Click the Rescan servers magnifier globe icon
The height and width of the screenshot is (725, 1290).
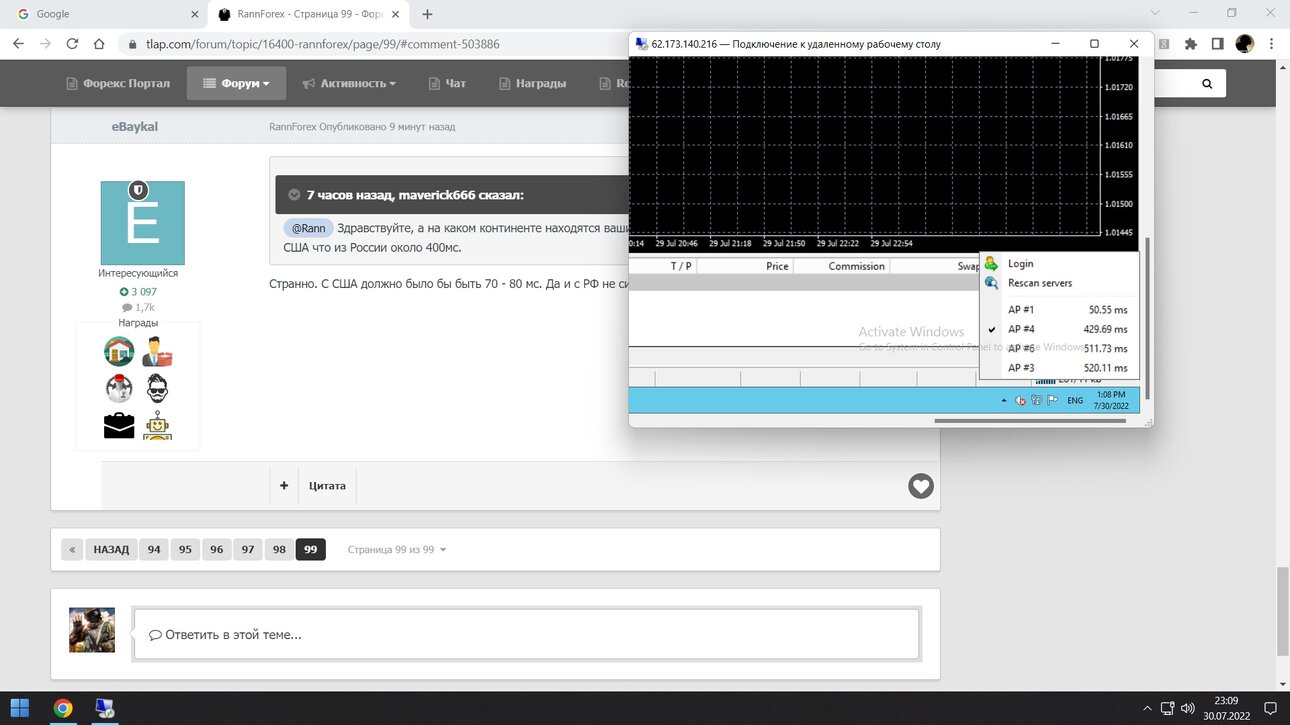coord(991,283)
